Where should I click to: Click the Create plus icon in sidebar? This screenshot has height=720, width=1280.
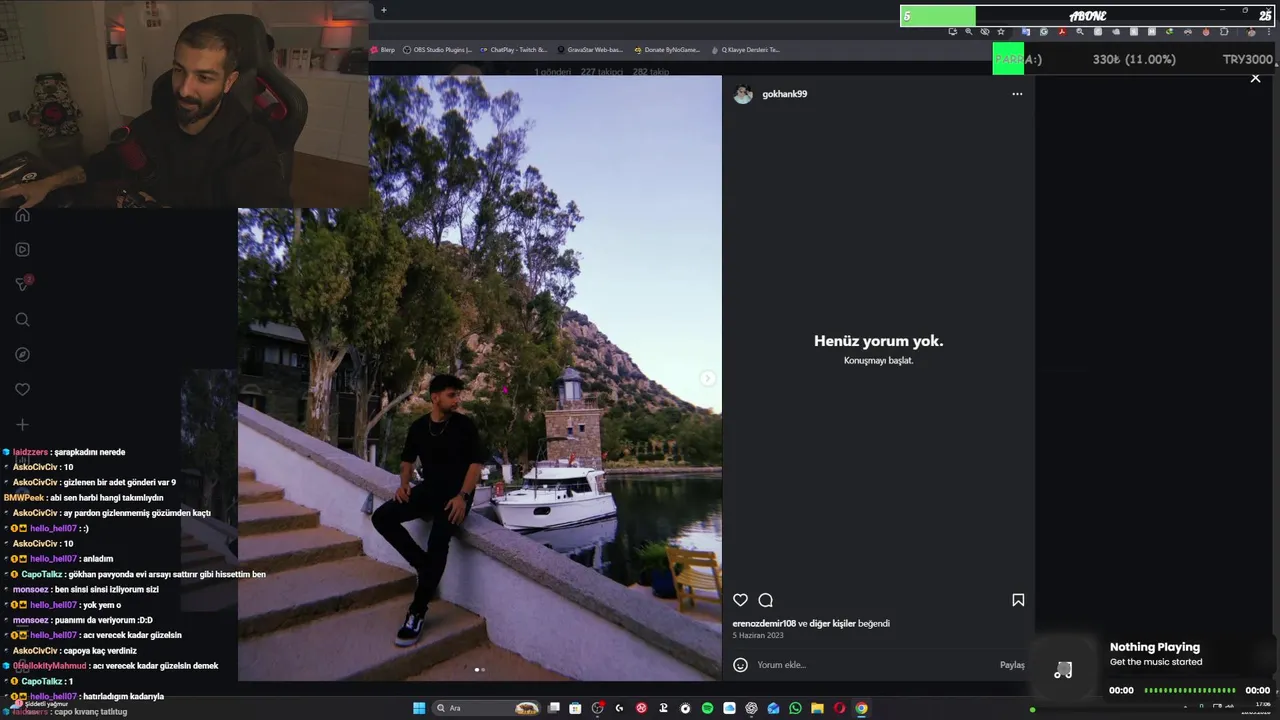pos(22,424)
